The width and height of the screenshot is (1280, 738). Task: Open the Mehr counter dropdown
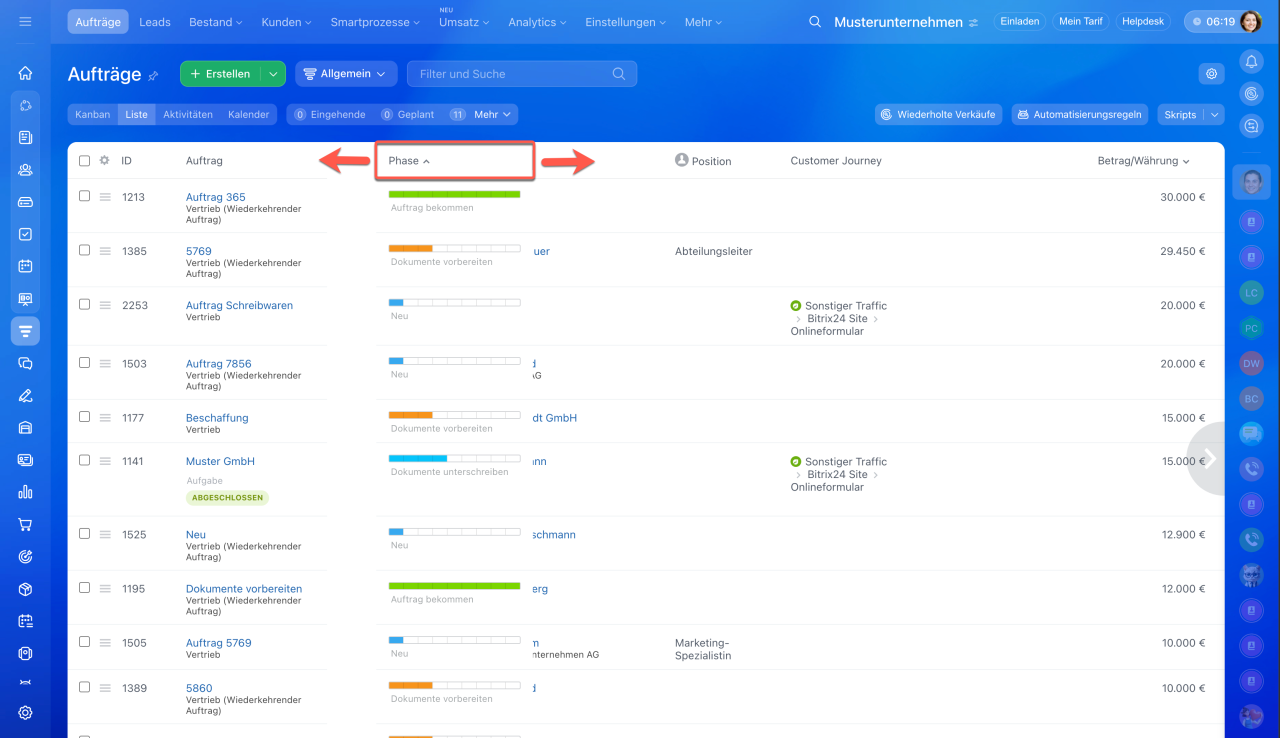click(x=493, y=115)
